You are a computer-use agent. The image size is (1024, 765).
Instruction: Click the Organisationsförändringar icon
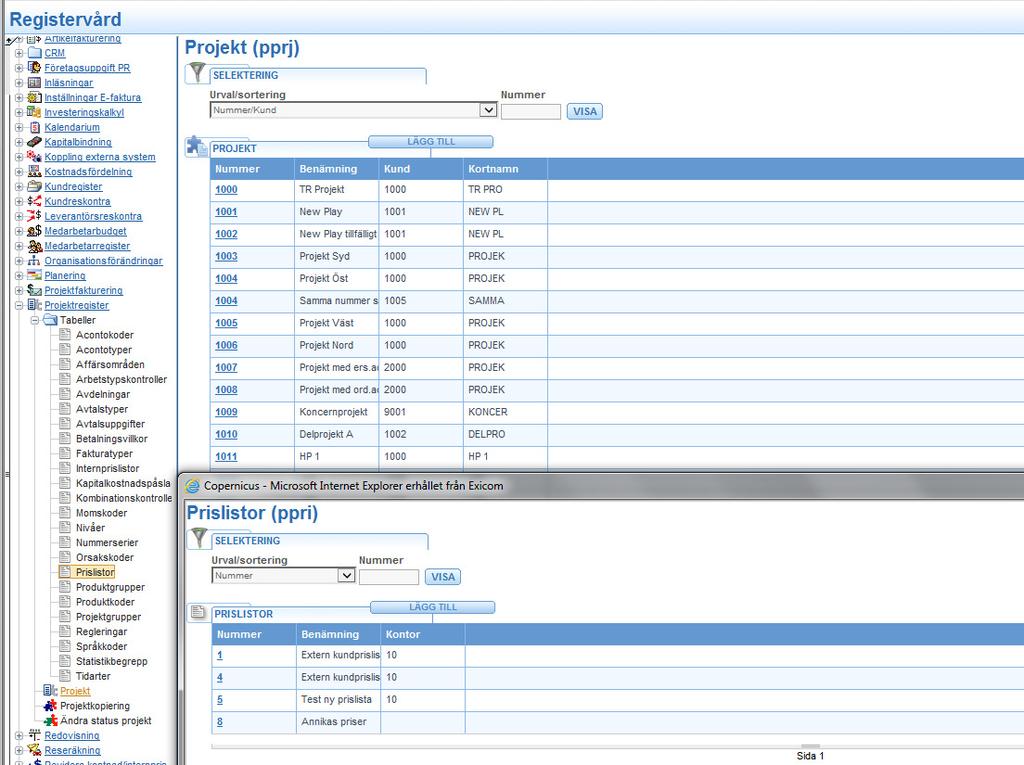pyautogui.click(x=35, y=261)
